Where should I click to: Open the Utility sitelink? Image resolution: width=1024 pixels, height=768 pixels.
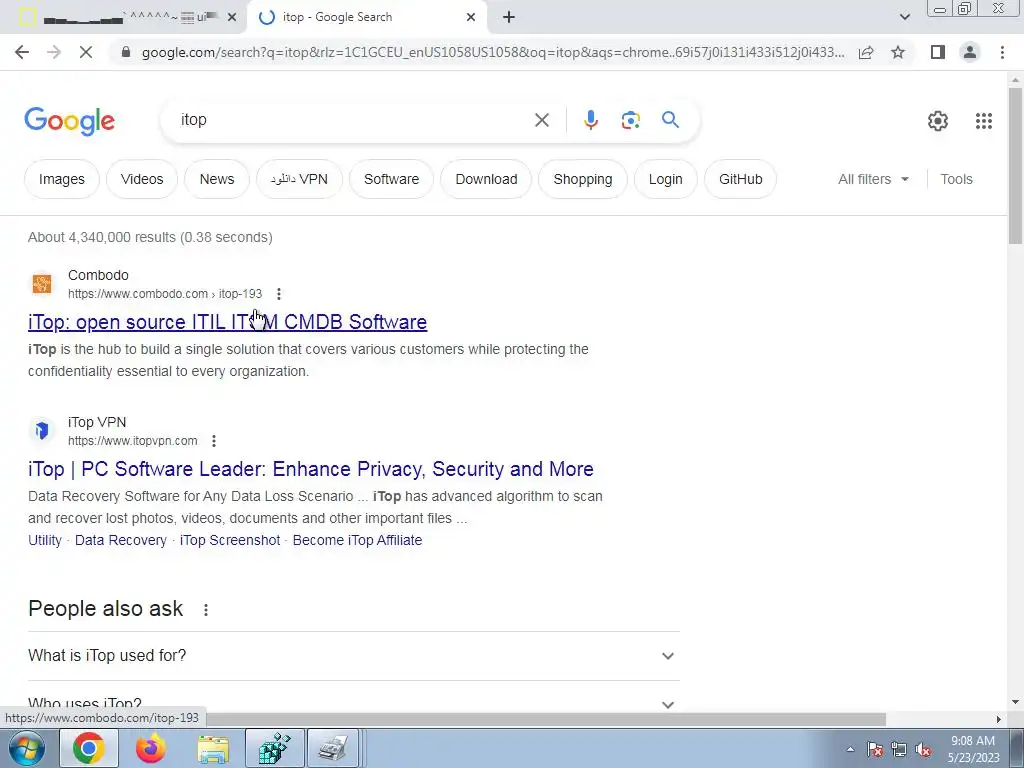[44, 540]
